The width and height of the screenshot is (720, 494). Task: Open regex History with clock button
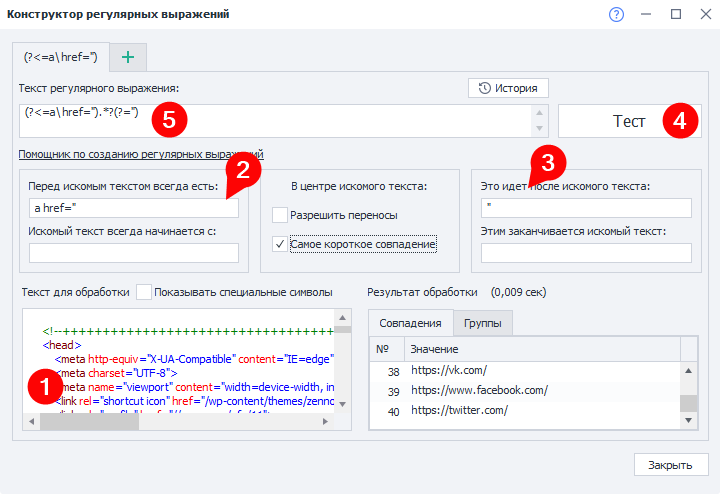[x=508, y=88]
